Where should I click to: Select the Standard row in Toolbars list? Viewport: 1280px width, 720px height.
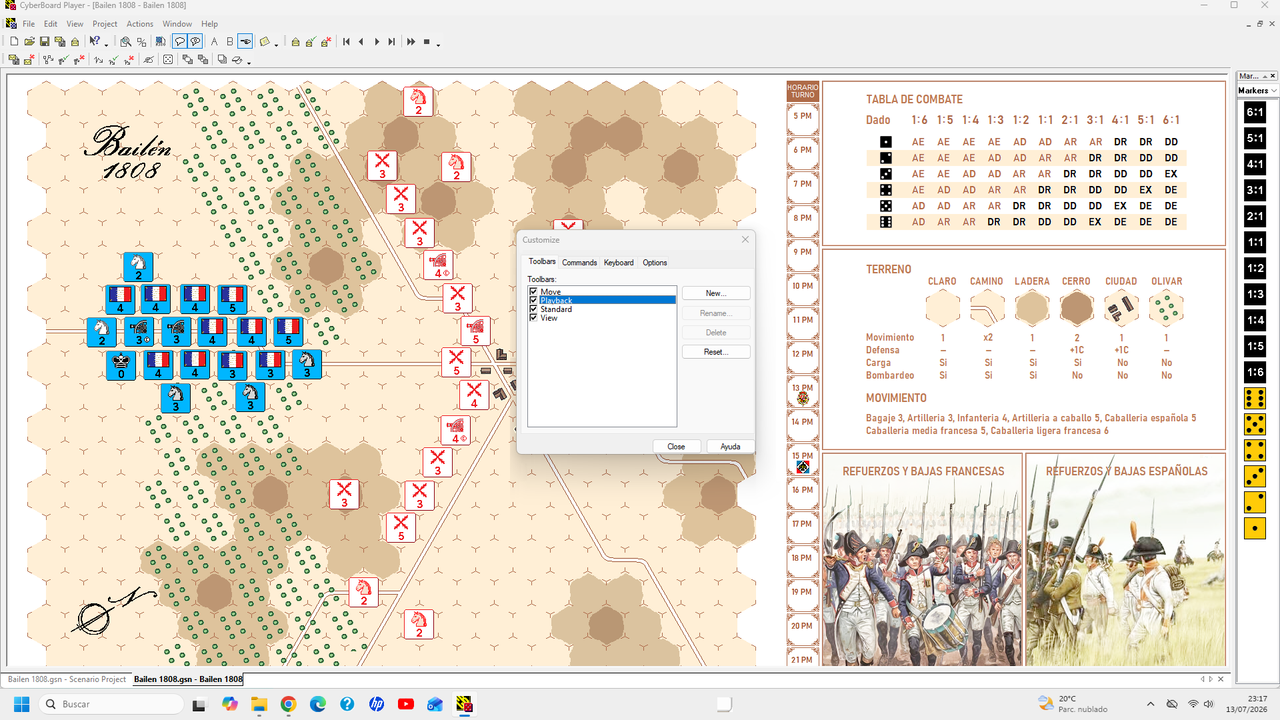[602, 309]
